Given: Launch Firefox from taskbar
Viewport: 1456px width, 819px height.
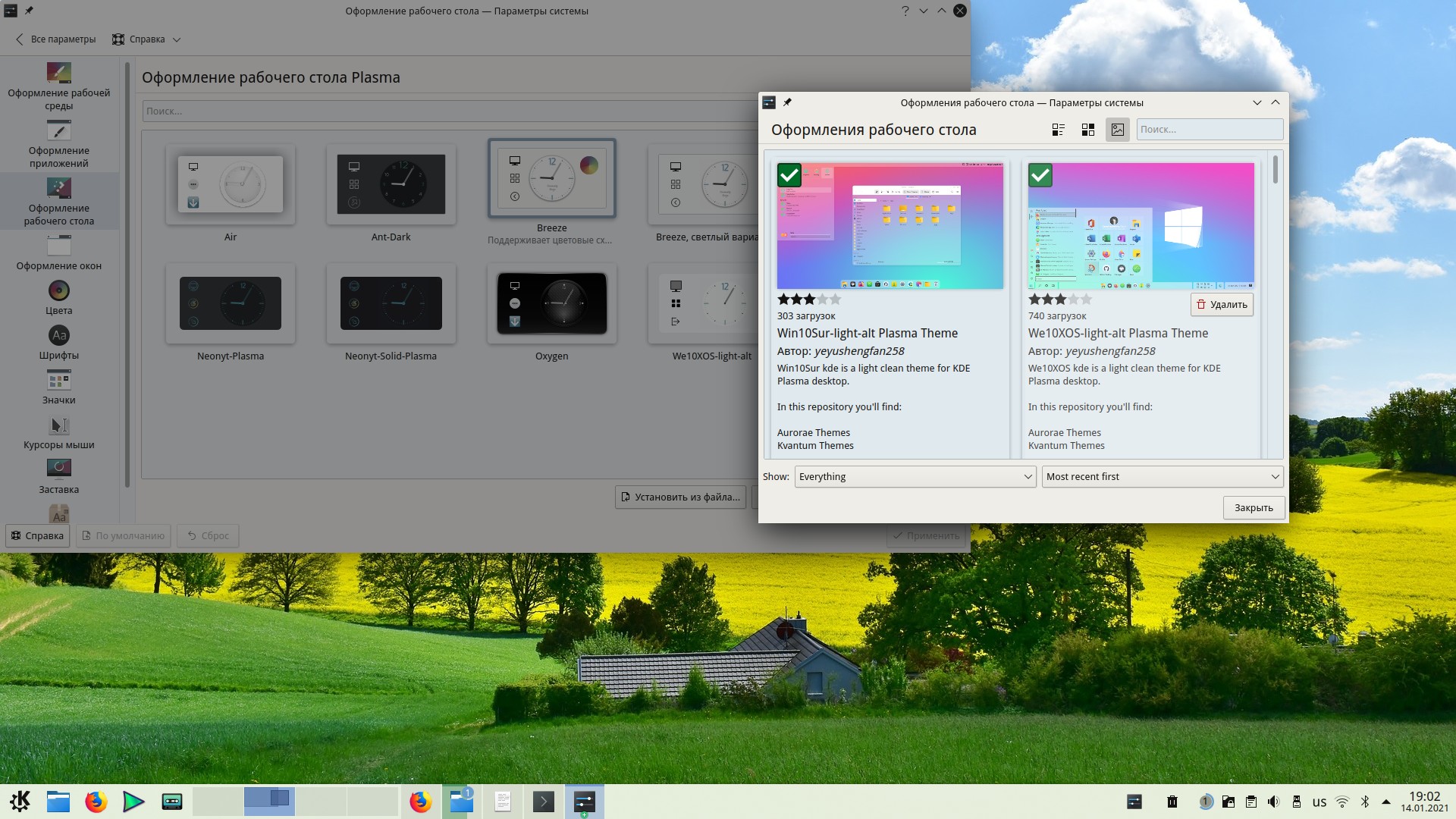Looking at the screenshot, I should (96, 802).
